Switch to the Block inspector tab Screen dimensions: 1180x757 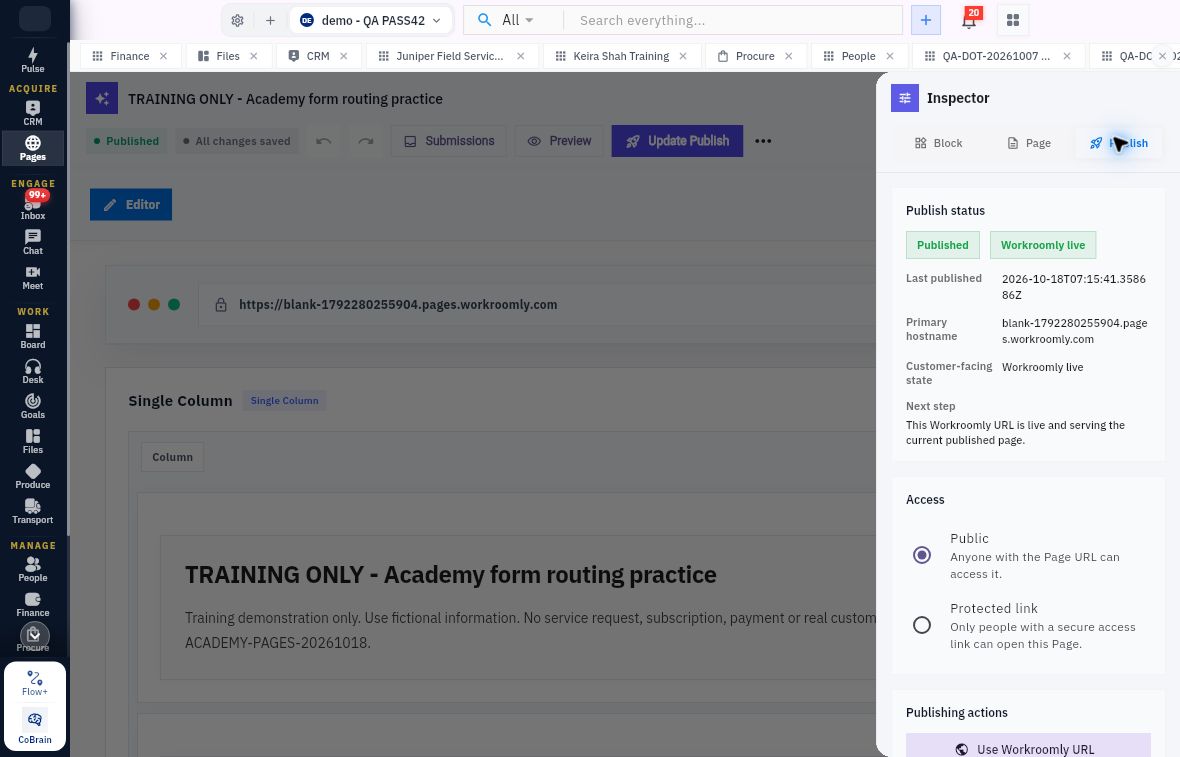pyautogui.click(x=938, y=143)
